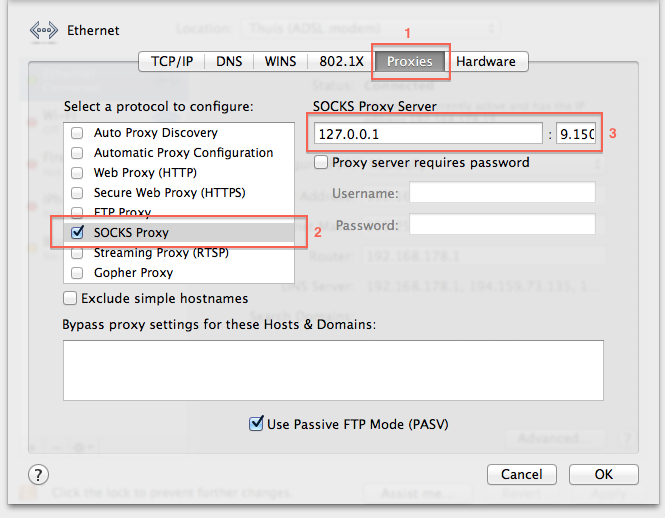This screenshot has width=665, height=518.
Task: Toggle the SOCKS Proxy checkbox
Action: click(x=78, y=232)
